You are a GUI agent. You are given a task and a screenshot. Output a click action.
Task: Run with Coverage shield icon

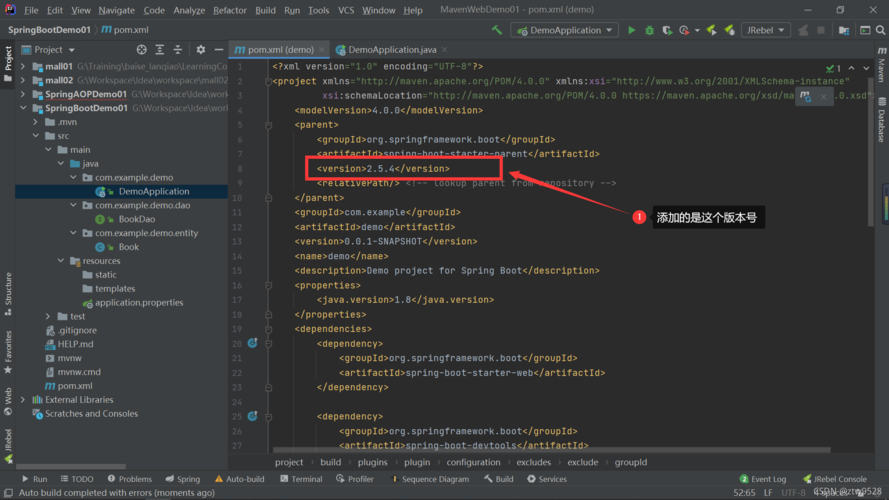click(x=667, y=30)
